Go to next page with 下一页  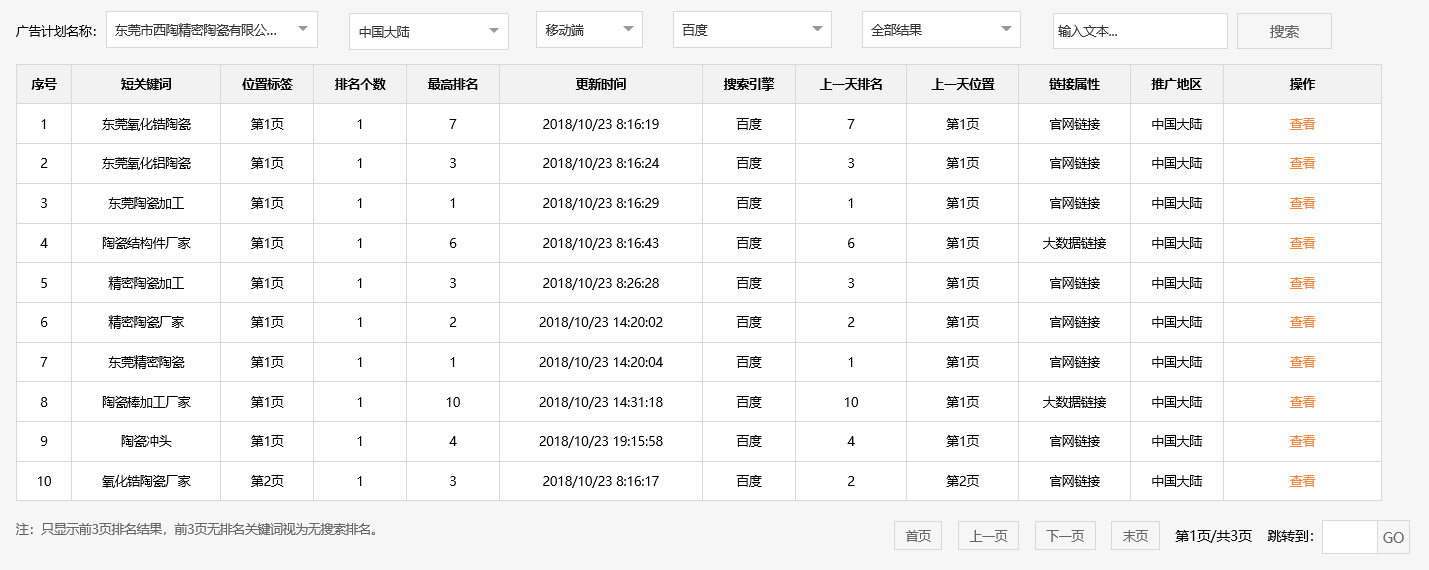point(1065,536)
